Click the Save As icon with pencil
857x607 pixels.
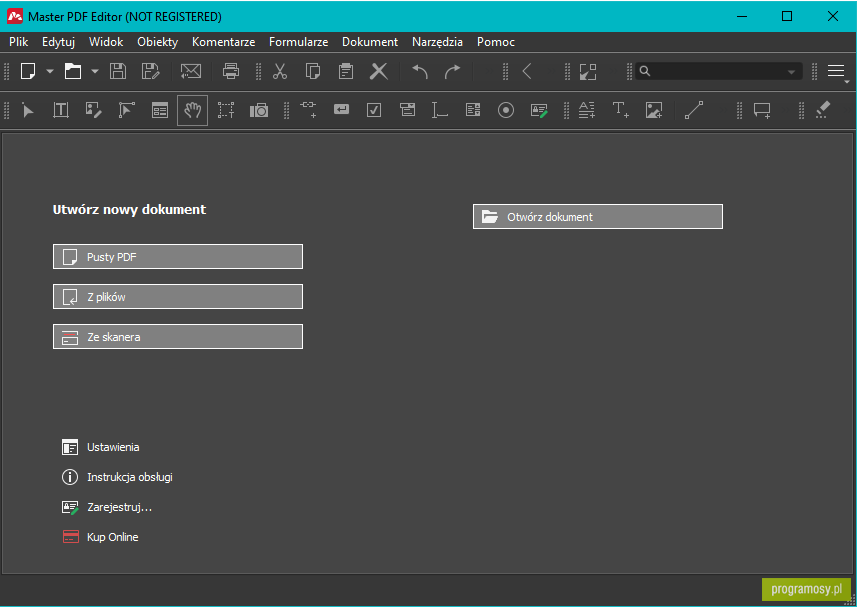pos(150,71)
